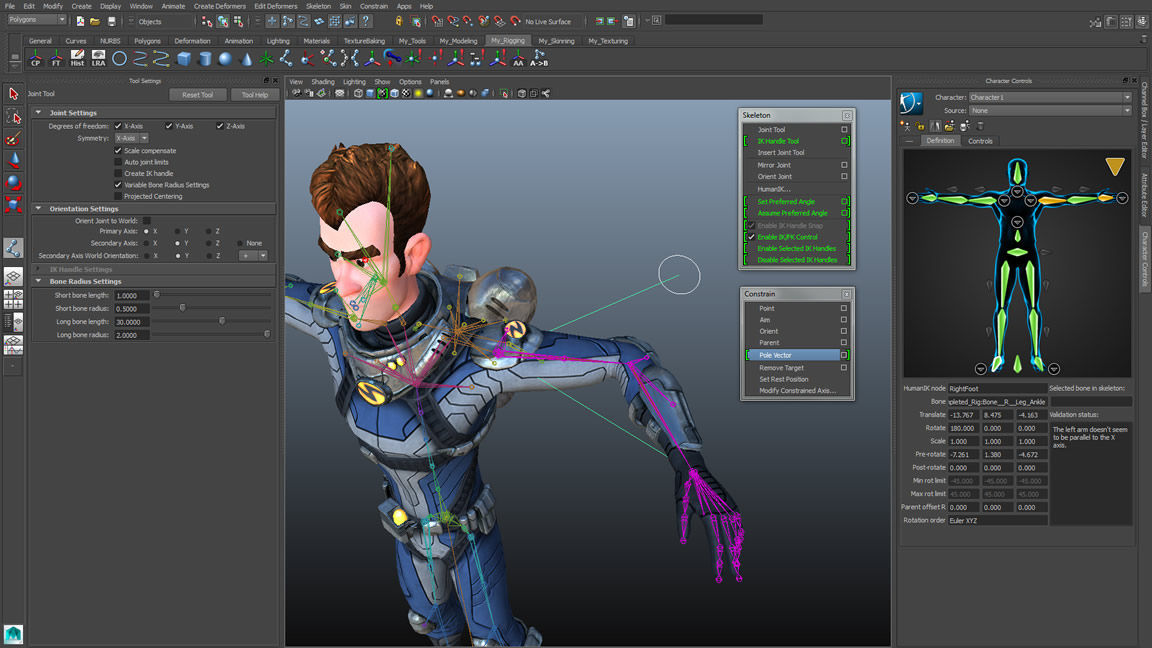Image resolution: width=1152 pixels, height=648 pixels.
Task: Create a polygon cylinder from shelf
Action: point(206,58)
